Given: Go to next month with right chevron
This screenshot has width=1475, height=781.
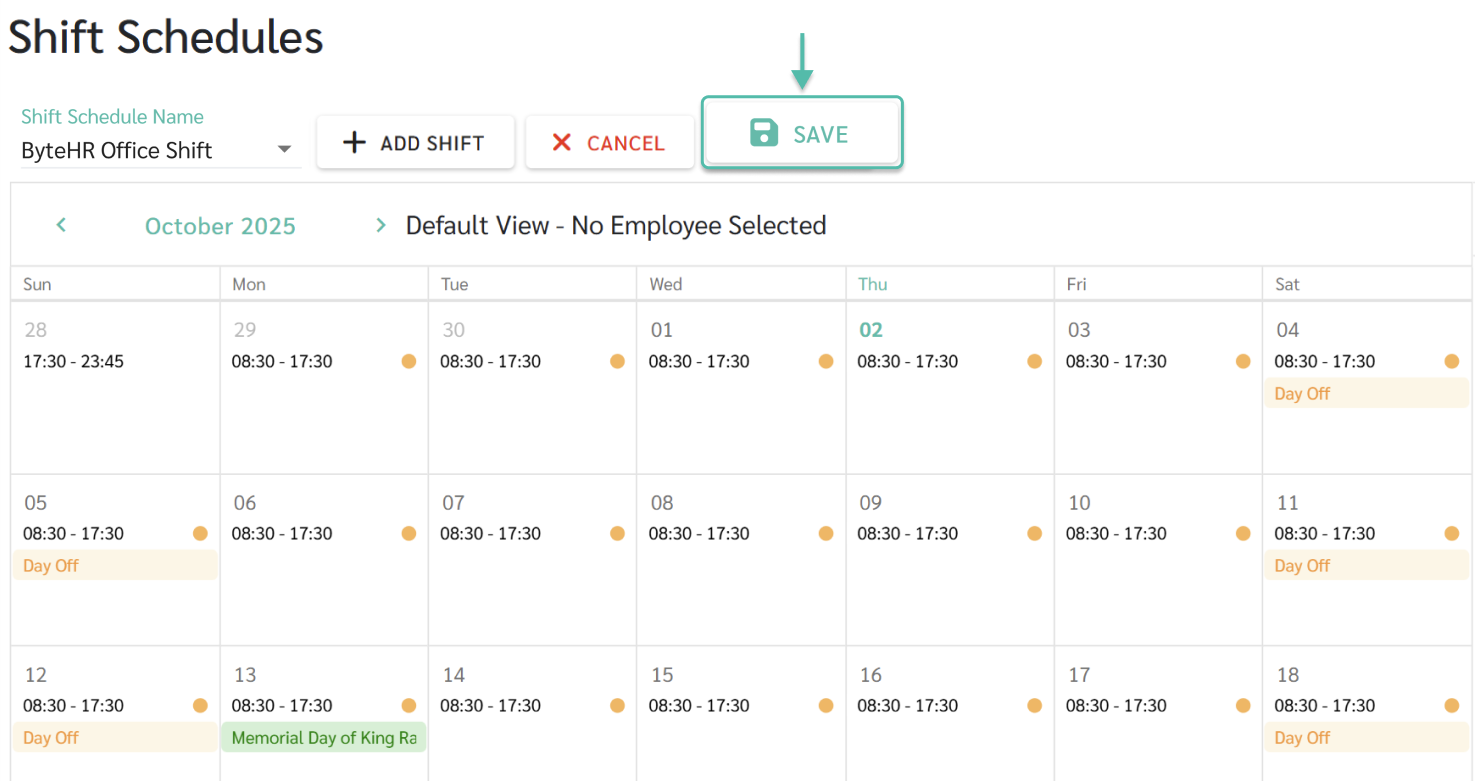Looking at the screenshot, I should [380, 225].
